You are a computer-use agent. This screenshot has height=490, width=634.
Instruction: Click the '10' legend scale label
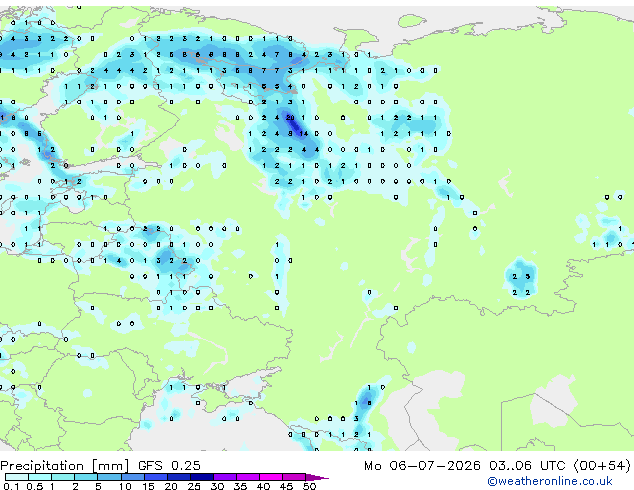click(125, 486)
